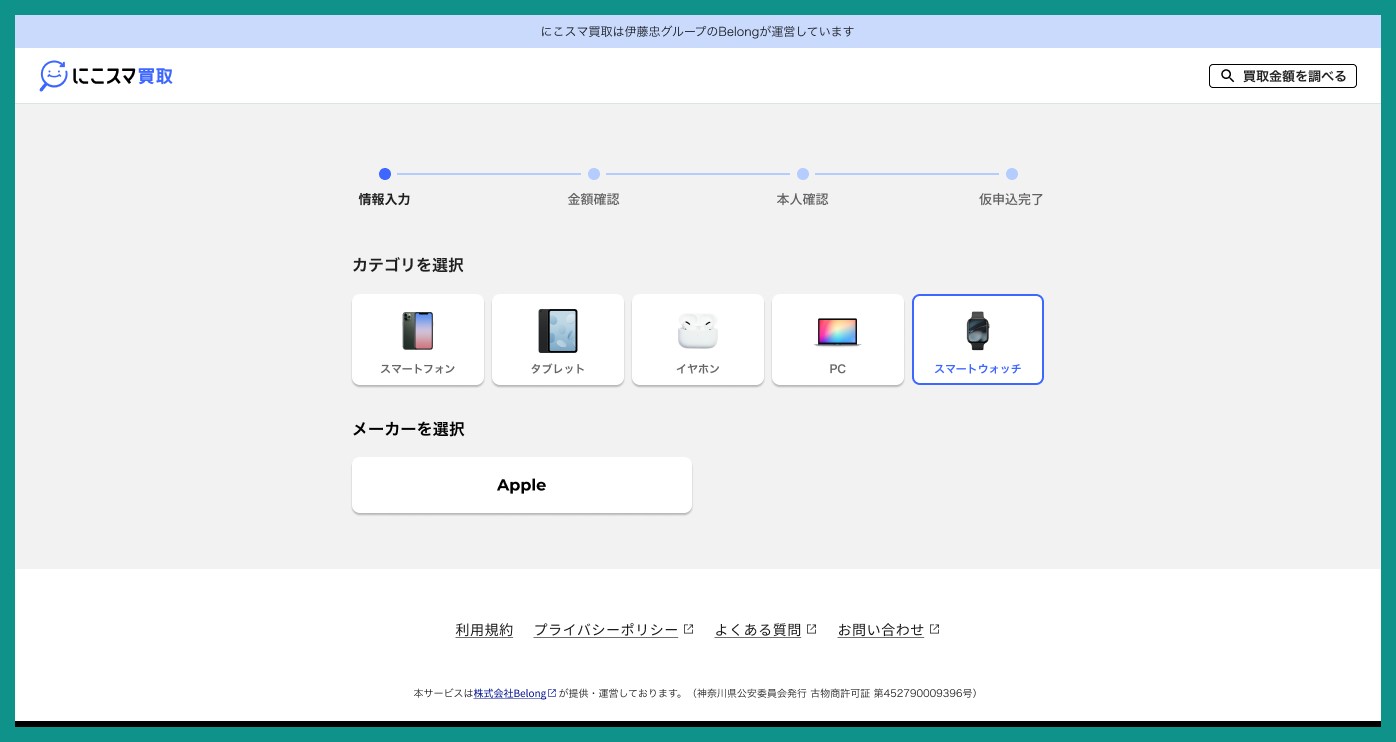Click external link icon beside お問い合わせ
Screen dimensions: 1396x742
934,629
